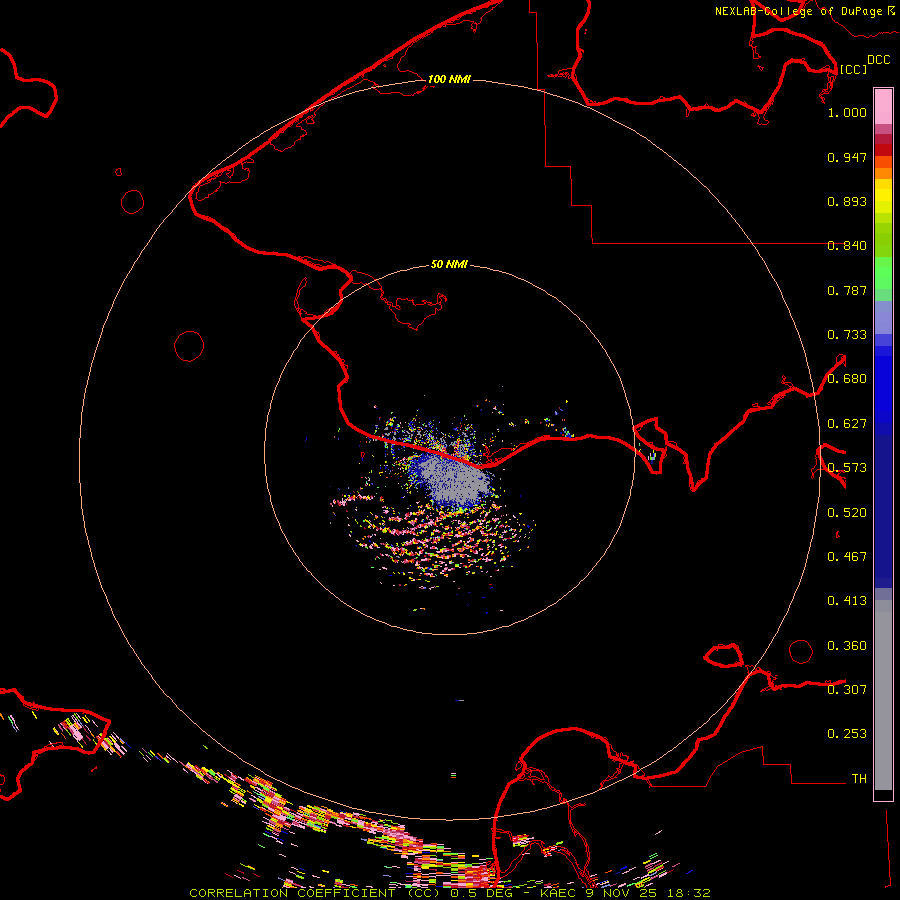Click the 0.573 color scale value

point(847,468)
